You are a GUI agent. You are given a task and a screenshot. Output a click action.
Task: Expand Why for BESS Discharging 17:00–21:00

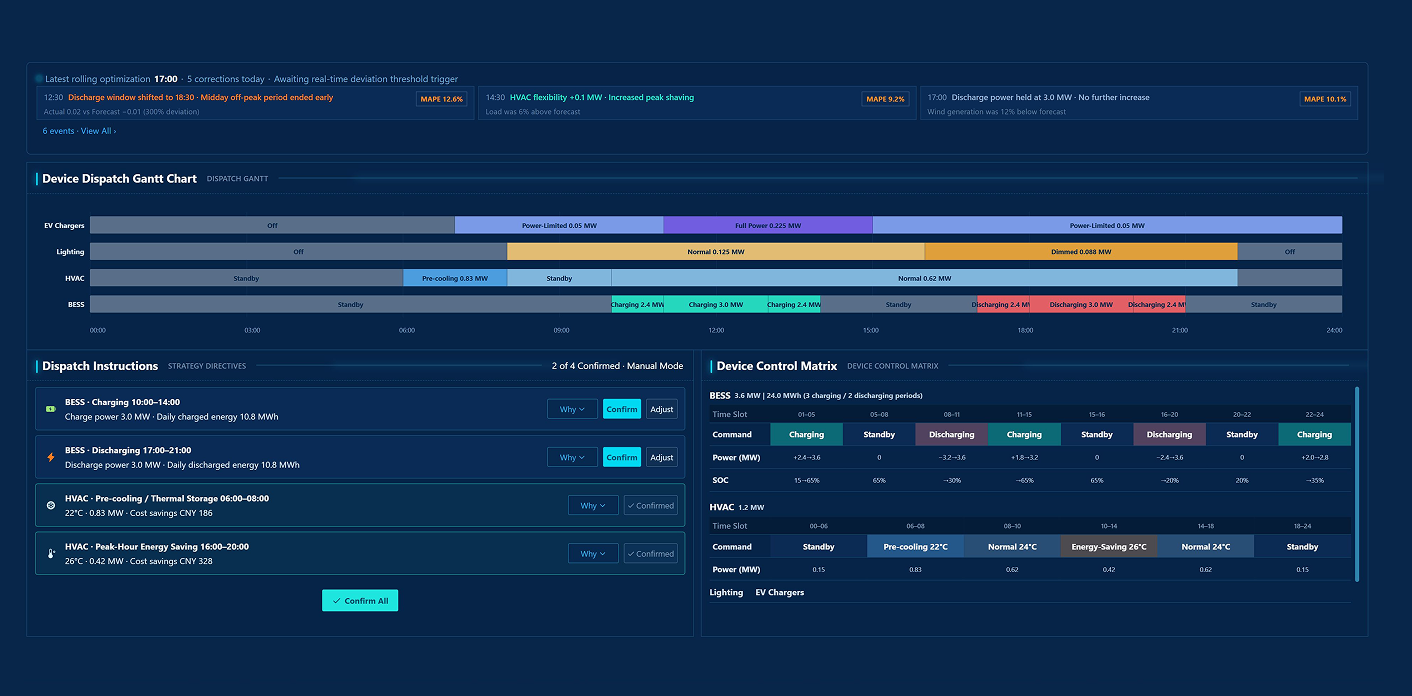[572, 457]
